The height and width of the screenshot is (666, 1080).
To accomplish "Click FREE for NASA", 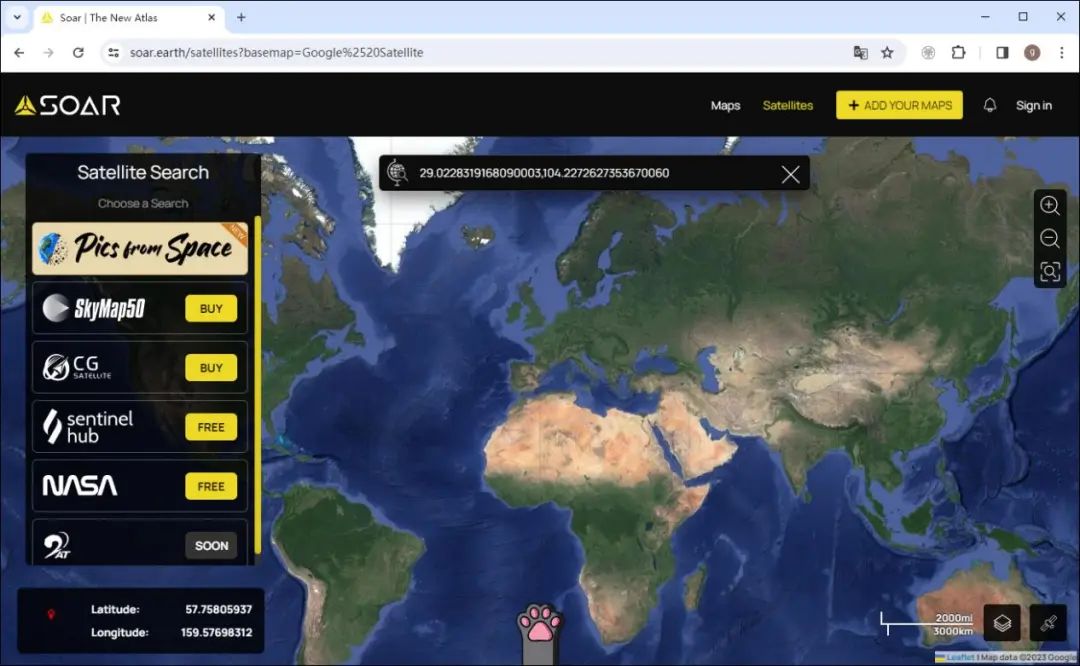I will pos(211,486).
